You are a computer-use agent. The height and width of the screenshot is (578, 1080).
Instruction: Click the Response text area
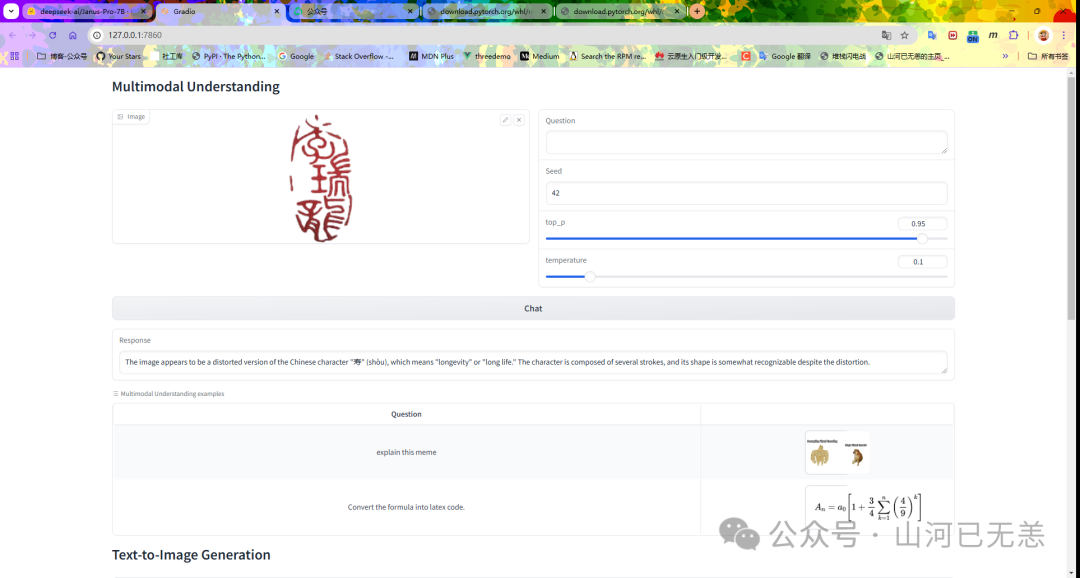(x=533, y=362)
